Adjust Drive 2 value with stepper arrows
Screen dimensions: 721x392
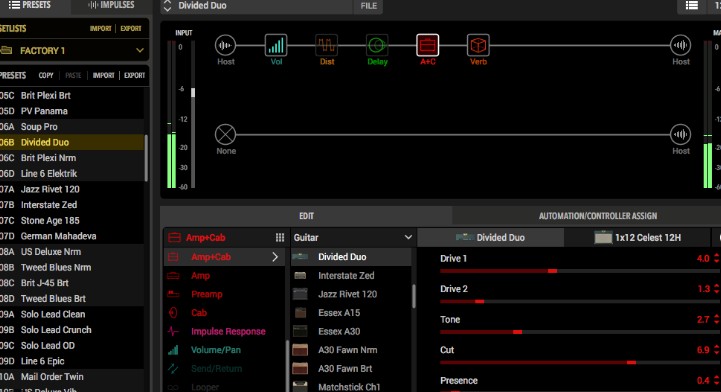click(716, 289)
